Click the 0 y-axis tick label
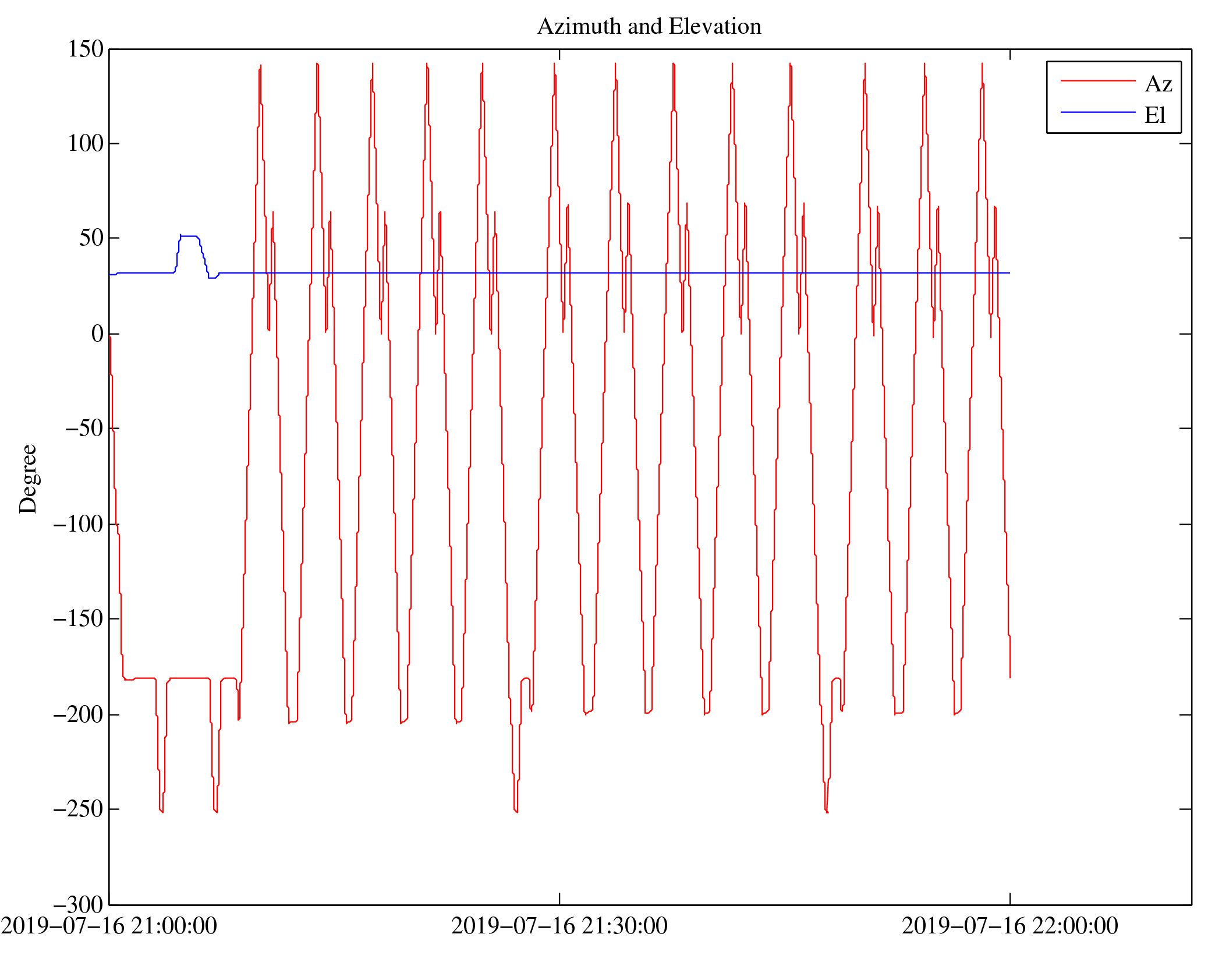Viewport: 1208px width, 980px height. coord(97,334)
